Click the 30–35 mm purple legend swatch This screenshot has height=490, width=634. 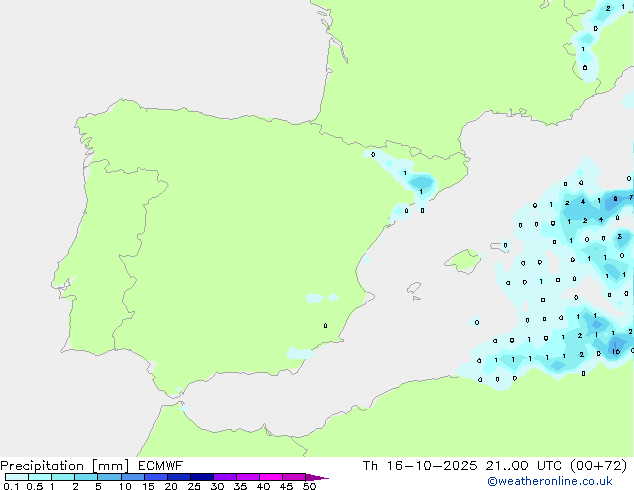pyautogui.click(x=225, y=477)
